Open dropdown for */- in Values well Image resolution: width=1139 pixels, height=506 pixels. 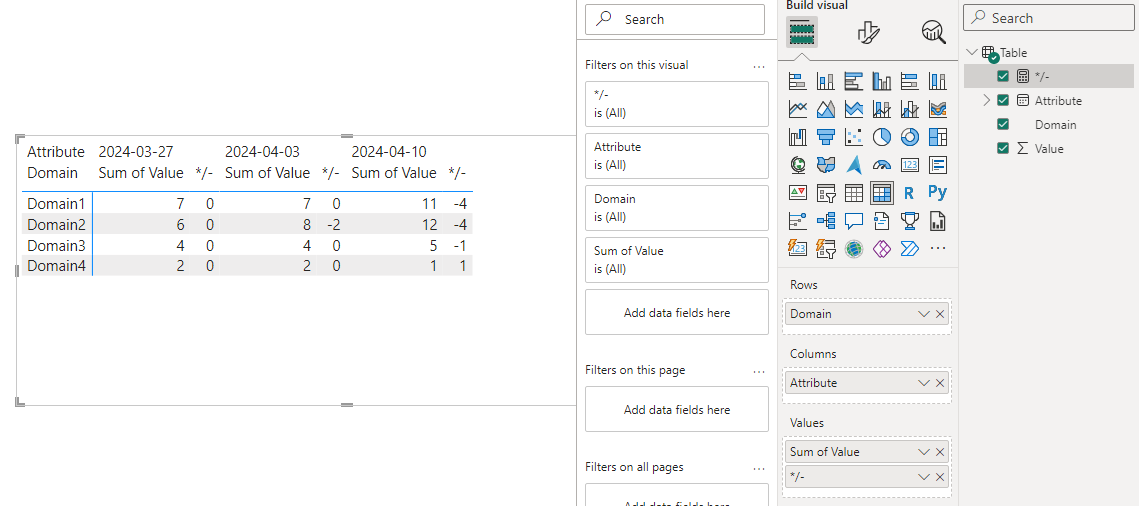[924, 476]
